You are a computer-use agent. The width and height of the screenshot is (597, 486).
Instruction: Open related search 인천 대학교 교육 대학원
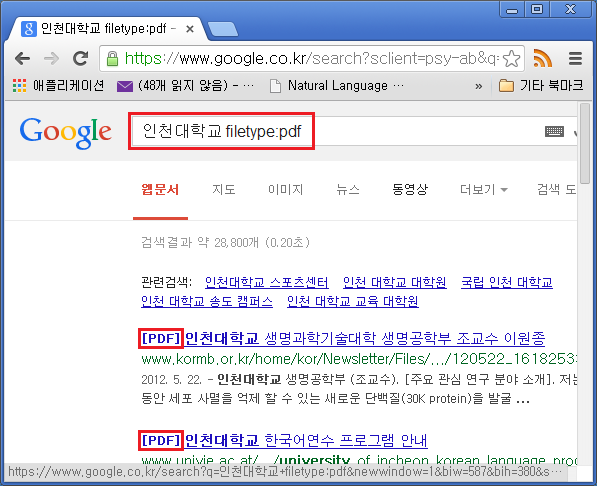coord(353,301)
